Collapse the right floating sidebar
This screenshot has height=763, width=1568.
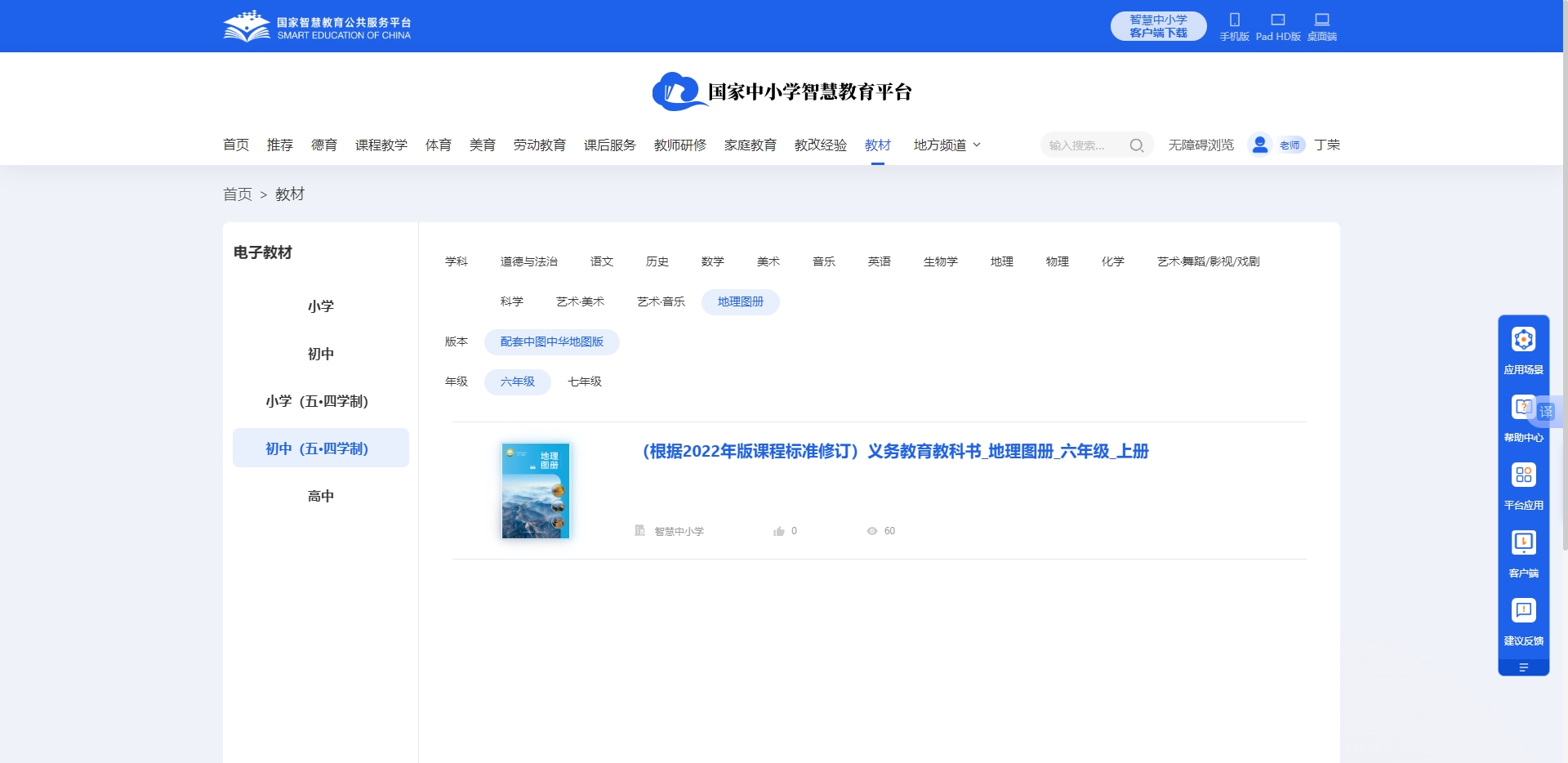click(x=1523, y=667)
